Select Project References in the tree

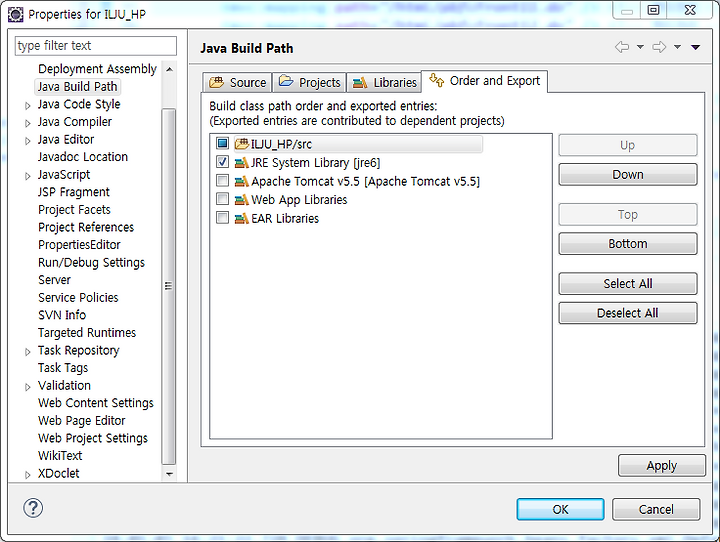click(86, 227)
